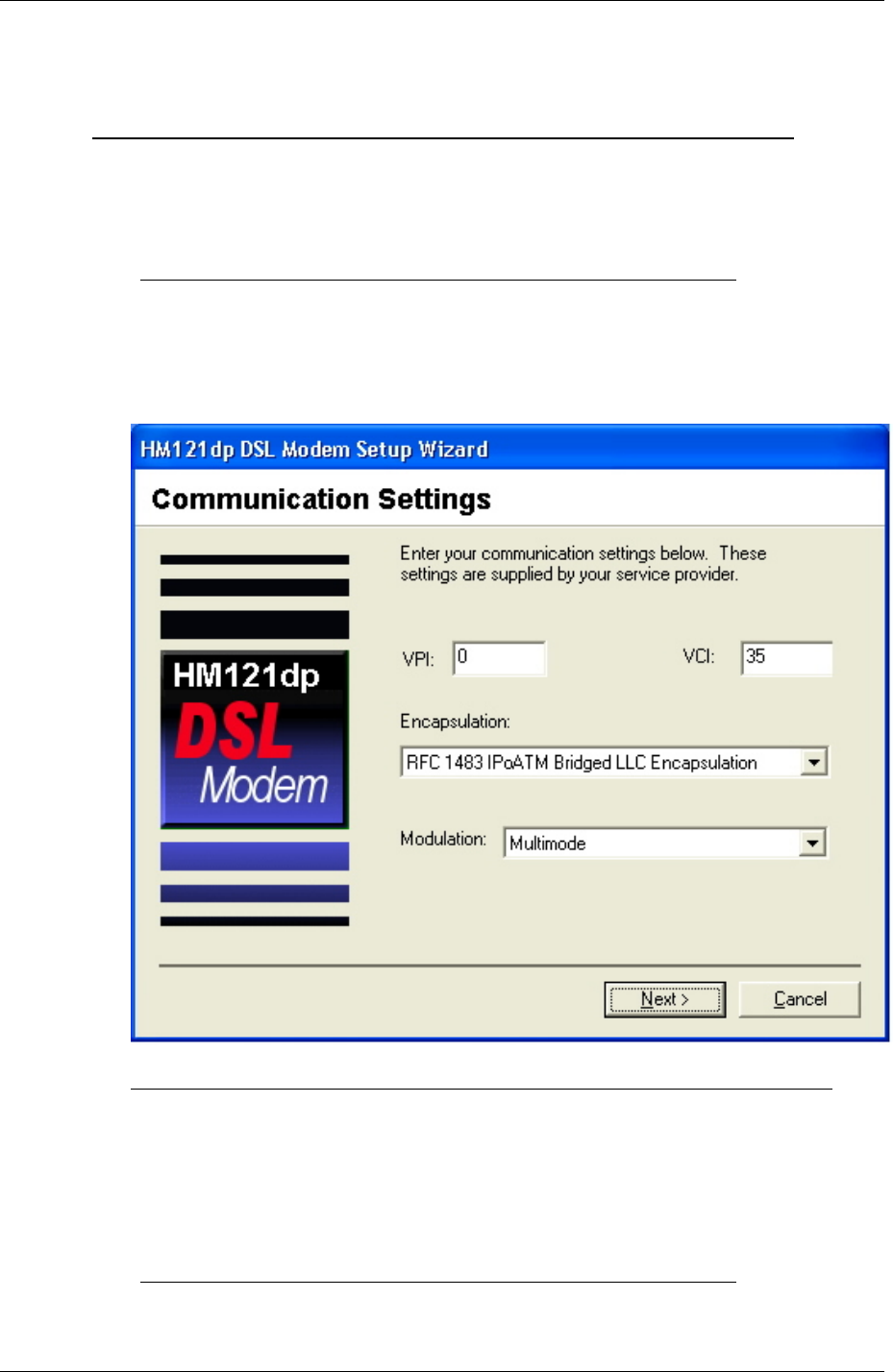Click the red DSL text in logo
Screen dimensions: 893x1372
[x=233, y=733]
